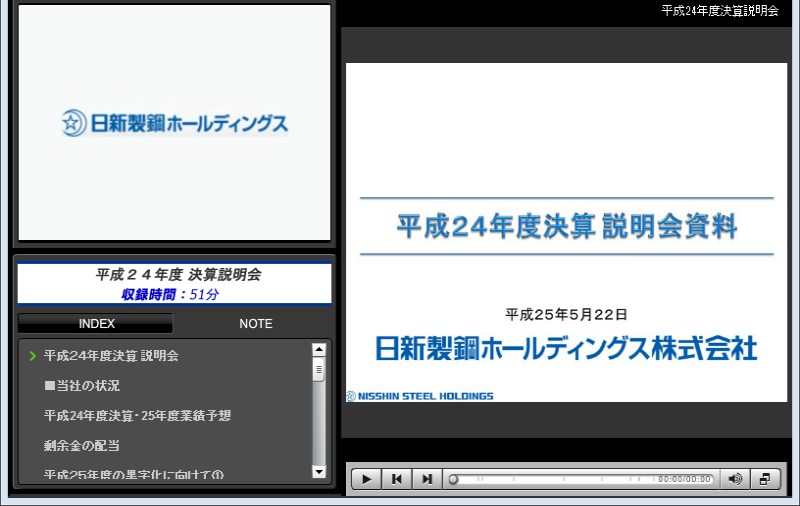Click the playback seek bar handle
Viewport: 800px width, 506px height.
point(453,479)
